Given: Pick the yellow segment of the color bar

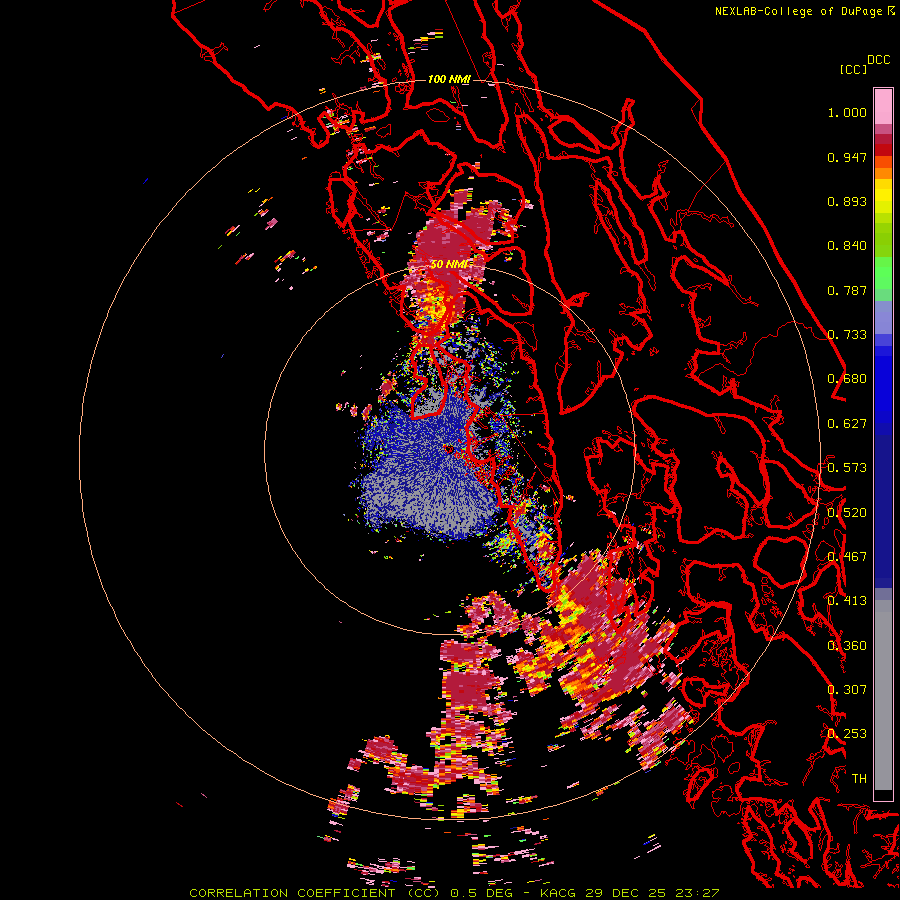Looking at the screenshot, I should tap(883, 196).
